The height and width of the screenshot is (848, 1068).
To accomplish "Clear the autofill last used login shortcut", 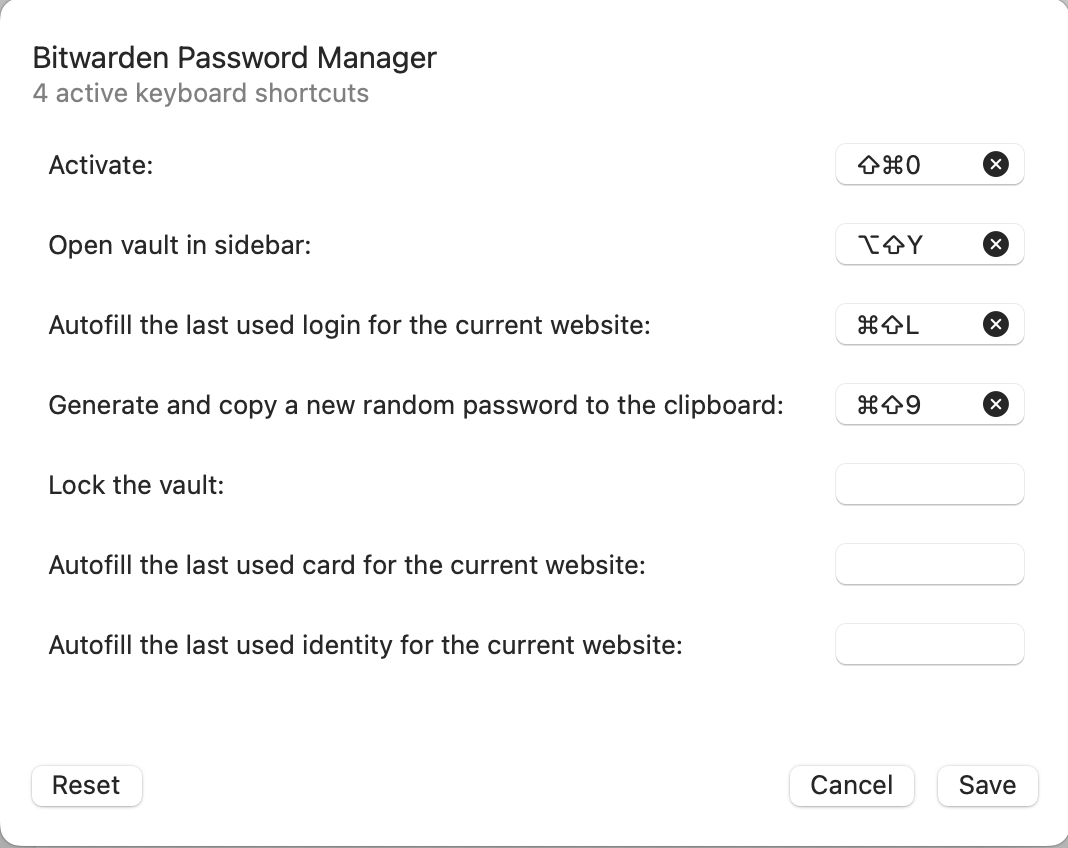I will click(995, 324).
